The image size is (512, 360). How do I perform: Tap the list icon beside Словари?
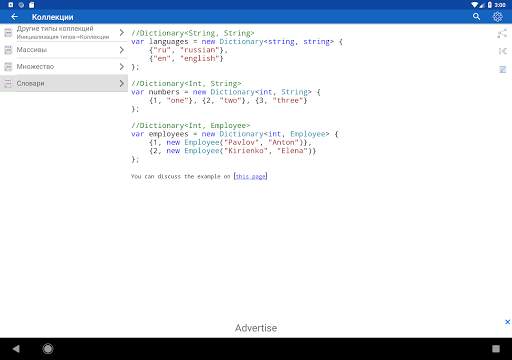[8, 83]
